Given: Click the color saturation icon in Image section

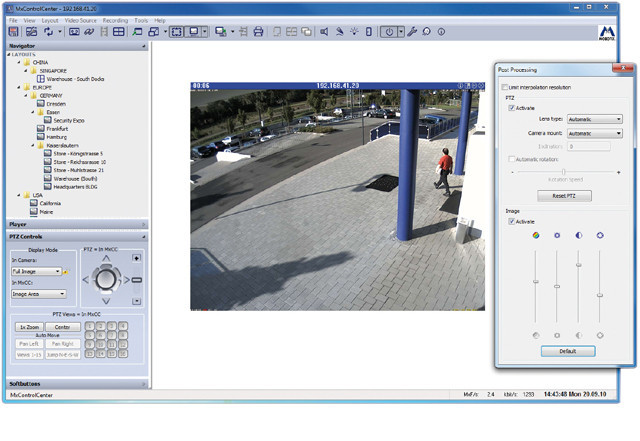Looking at the screenshot, I should click(536, 235).
